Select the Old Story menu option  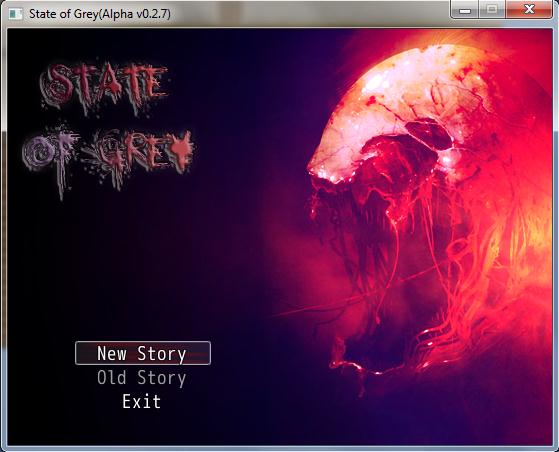[x=142, y=378]
